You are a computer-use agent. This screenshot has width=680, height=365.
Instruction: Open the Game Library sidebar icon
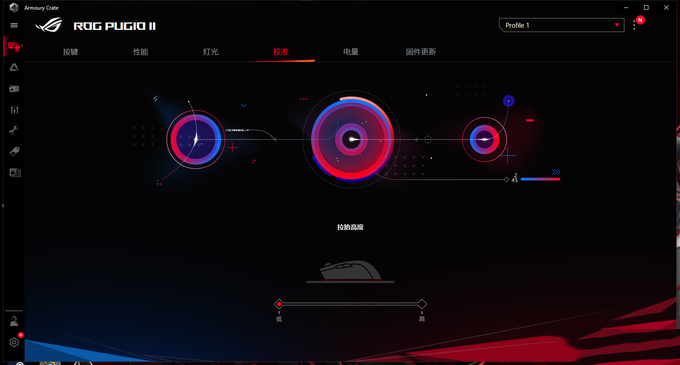[14, 88]
